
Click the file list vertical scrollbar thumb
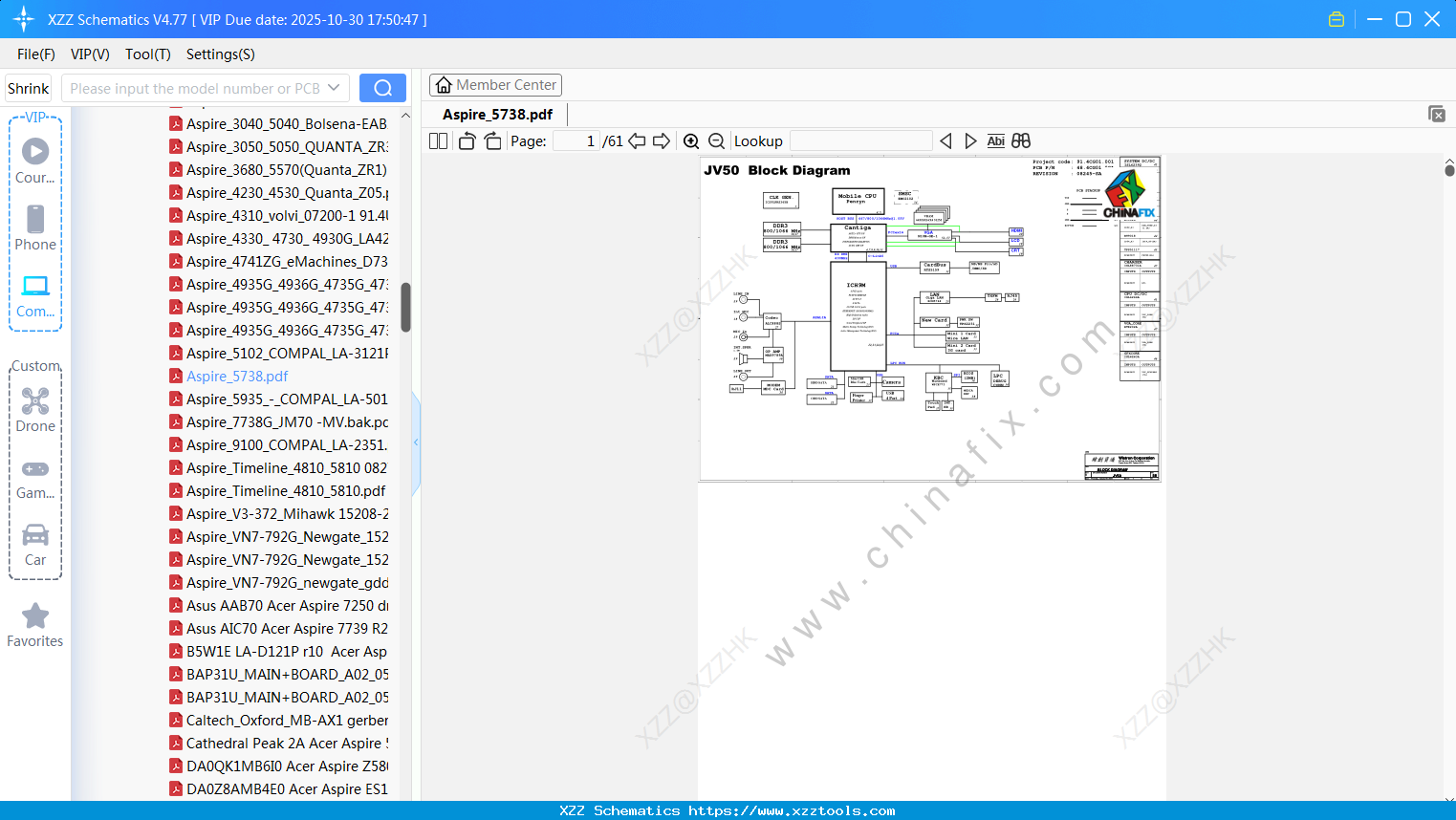(405, 307)
